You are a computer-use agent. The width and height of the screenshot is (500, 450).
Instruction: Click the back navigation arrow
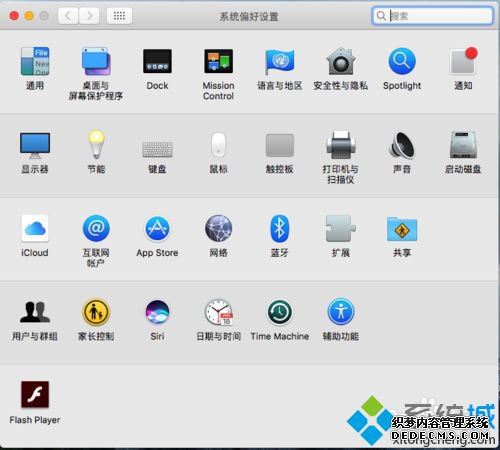coord(68,16)
